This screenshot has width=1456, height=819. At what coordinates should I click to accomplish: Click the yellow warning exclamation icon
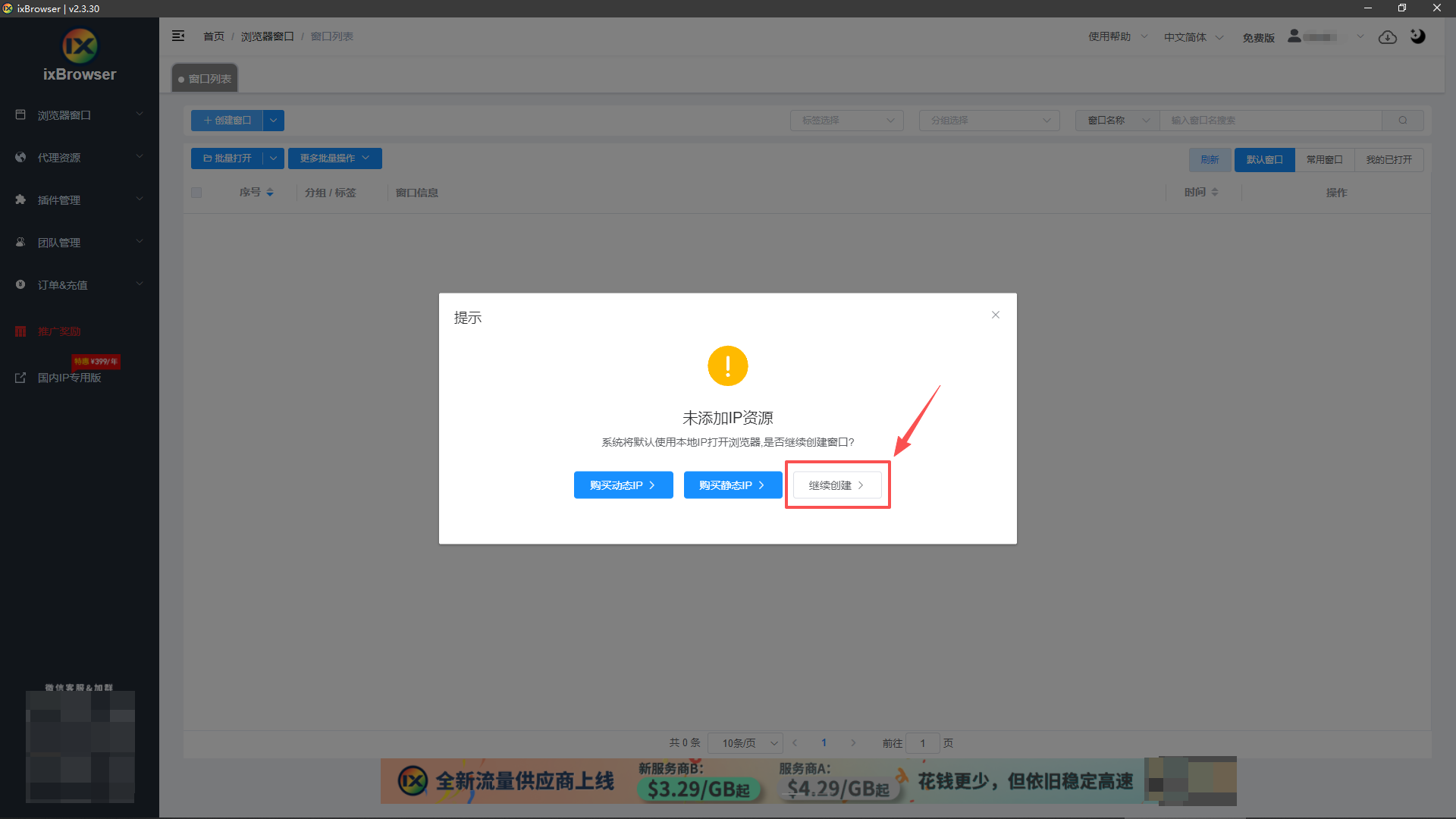pos(728,366)
